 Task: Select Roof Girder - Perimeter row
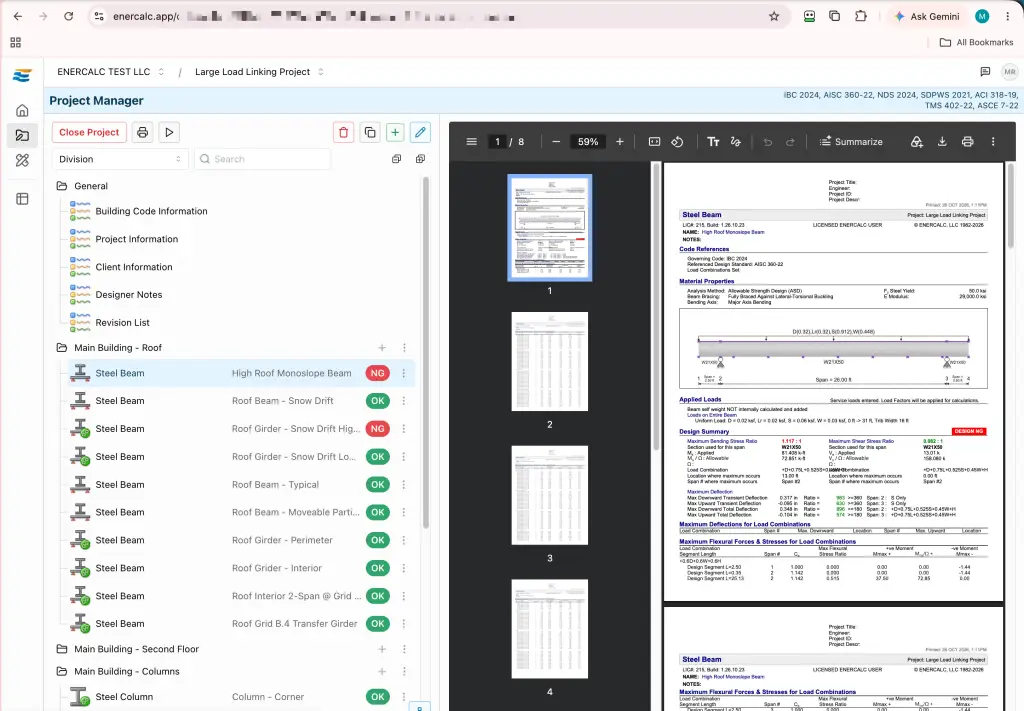pyautogui.click(x=240, y=540)
